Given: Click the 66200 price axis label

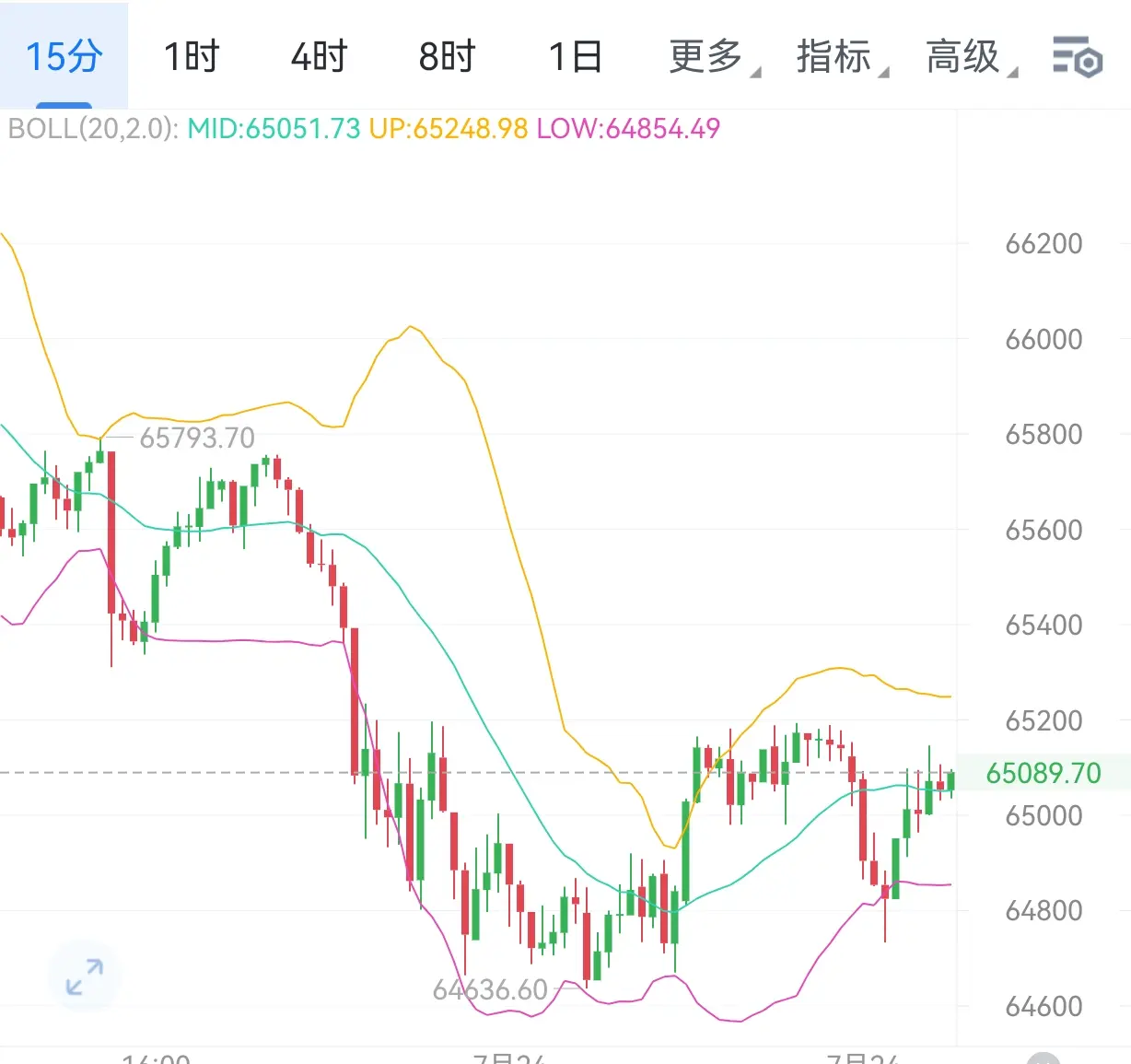Looking at the screenshot, I should point(1044,244).
